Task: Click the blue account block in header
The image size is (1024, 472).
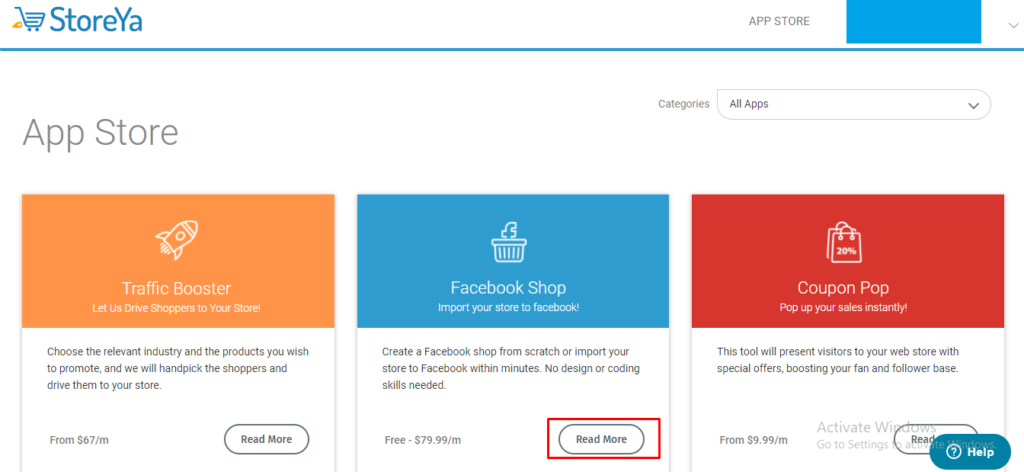Action: 914,22
